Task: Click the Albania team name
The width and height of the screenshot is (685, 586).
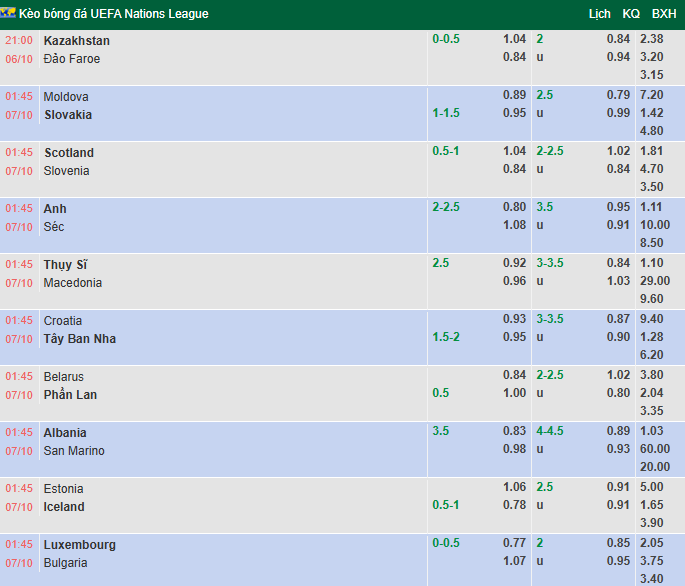Action: tap(65, 433)
